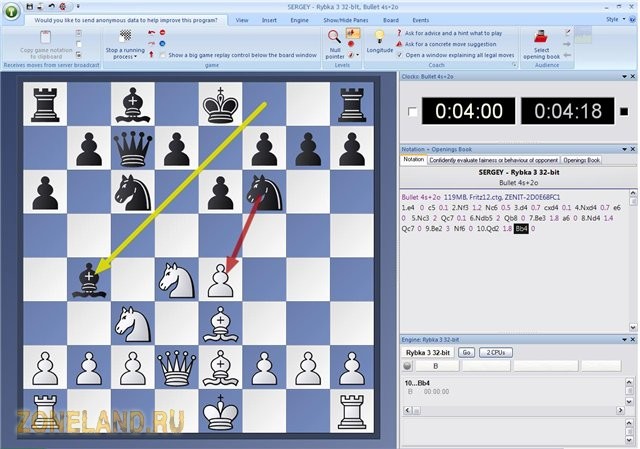Open the Notation pane dropdown arrow

point(624,149)
